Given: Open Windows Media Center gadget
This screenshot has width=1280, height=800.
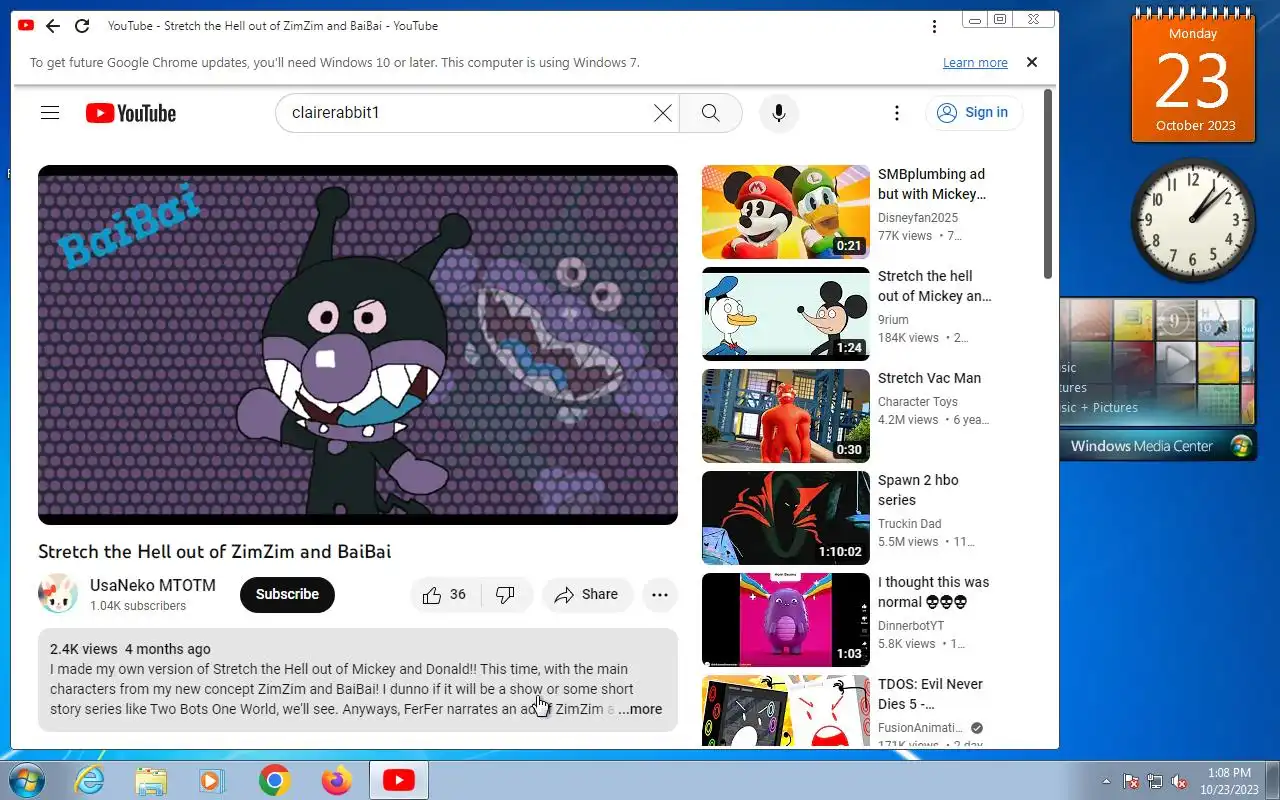Looking at the screenshot, I should 1157,378.
